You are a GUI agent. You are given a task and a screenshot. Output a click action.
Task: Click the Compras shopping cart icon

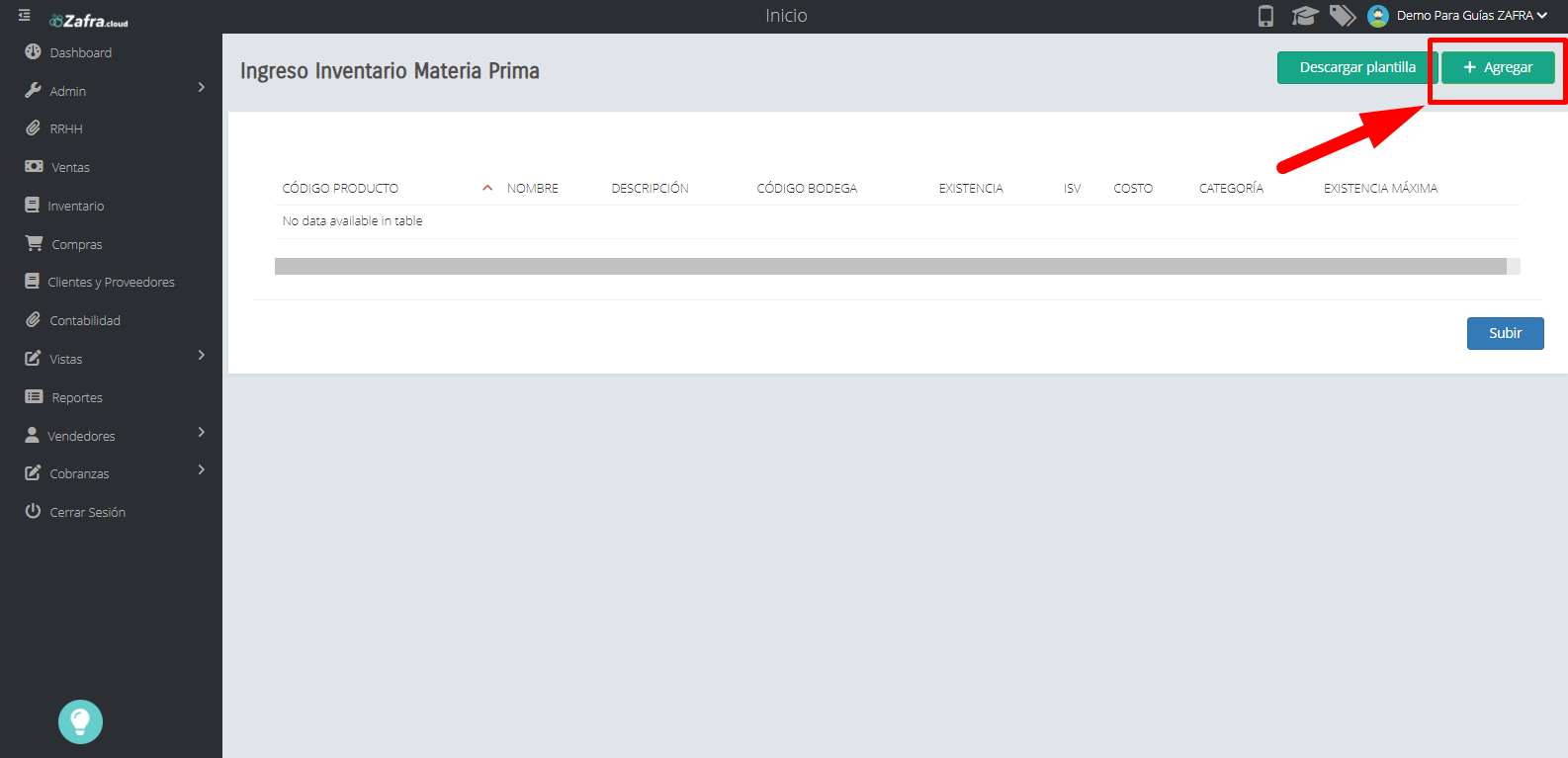pyautogui.click(x=34, y=243)
